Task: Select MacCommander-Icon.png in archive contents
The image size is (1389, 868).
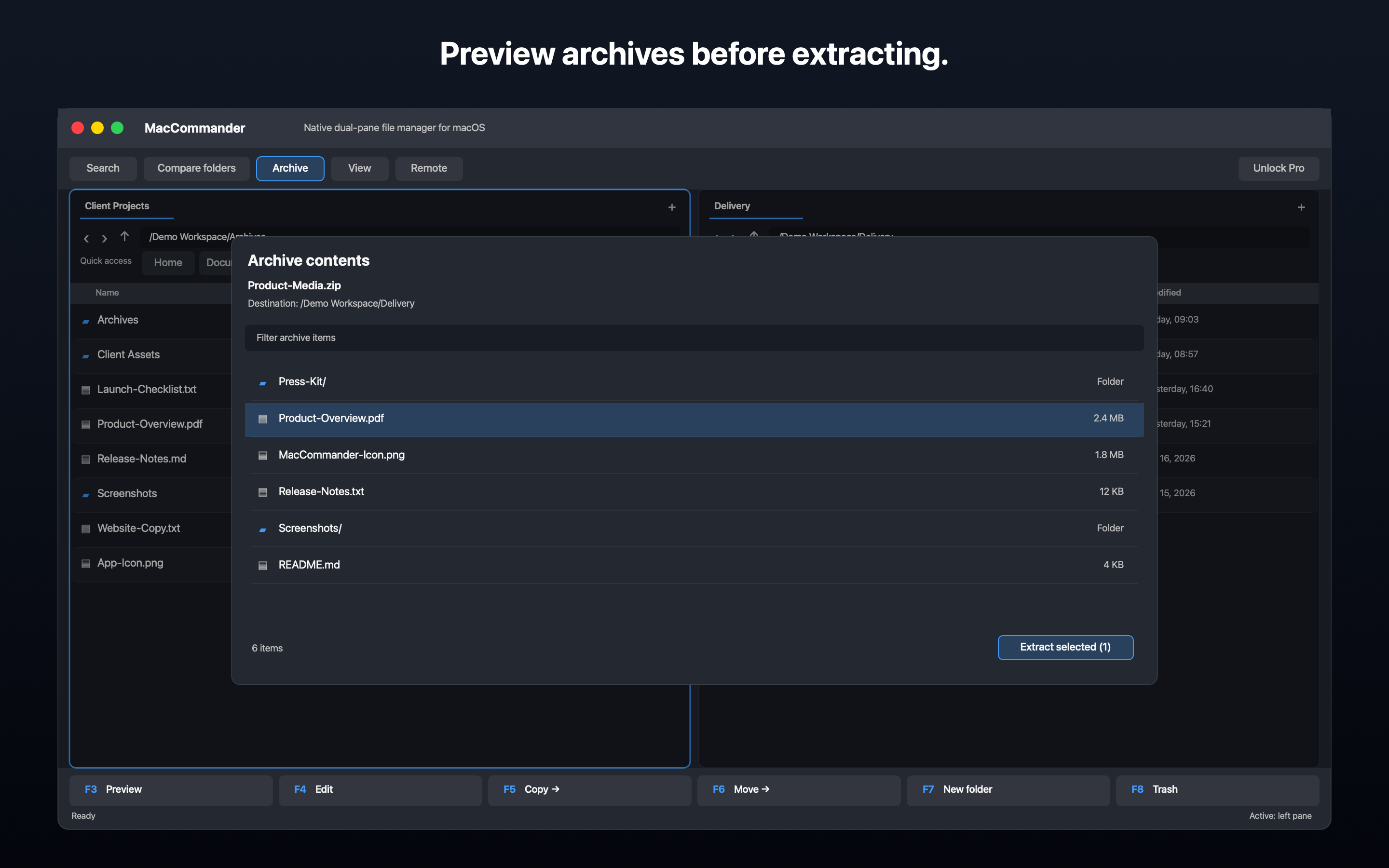Action: point(694,456)
